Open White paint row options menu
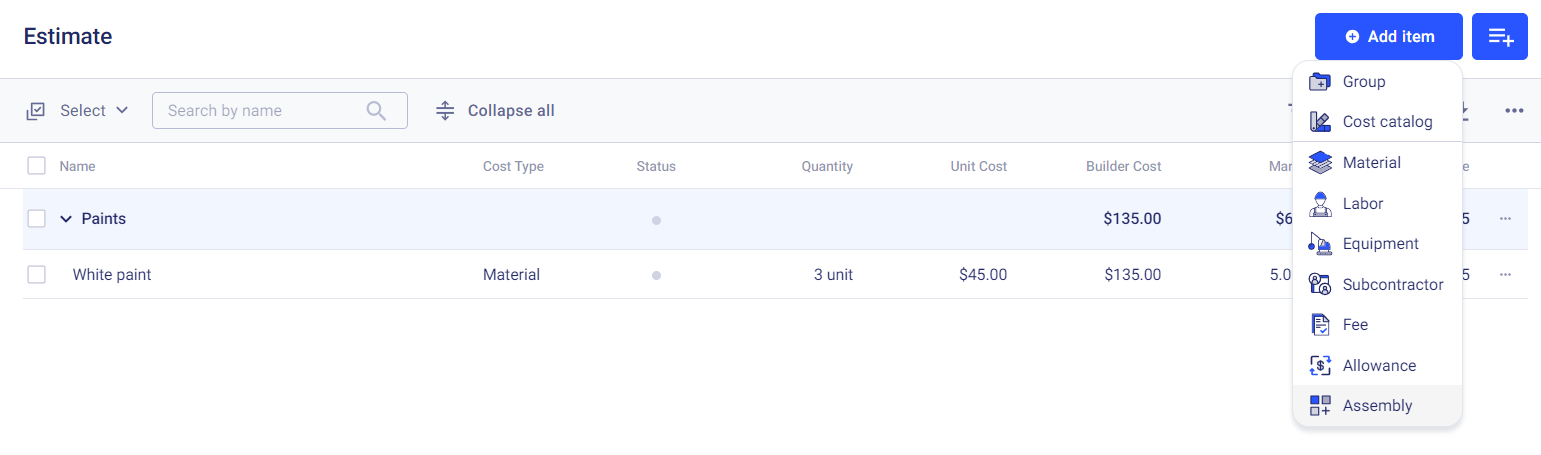Image resolution: width=1541 pixels, height=455 pixels. point(1505,274)
